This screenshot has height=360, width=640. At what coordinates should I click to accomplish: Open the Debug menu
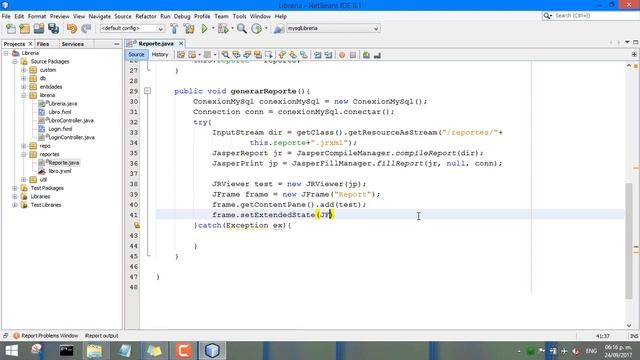[x=182, y=16]
